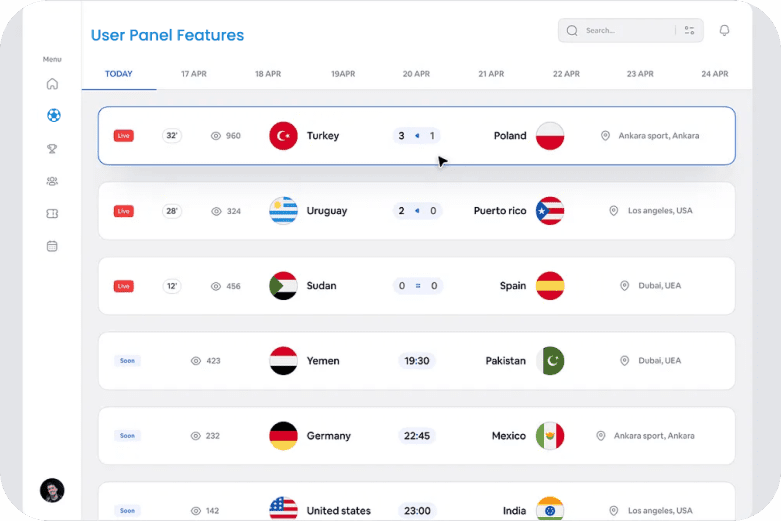Click the Uruguay flag icon

click(x=283, y=211)
